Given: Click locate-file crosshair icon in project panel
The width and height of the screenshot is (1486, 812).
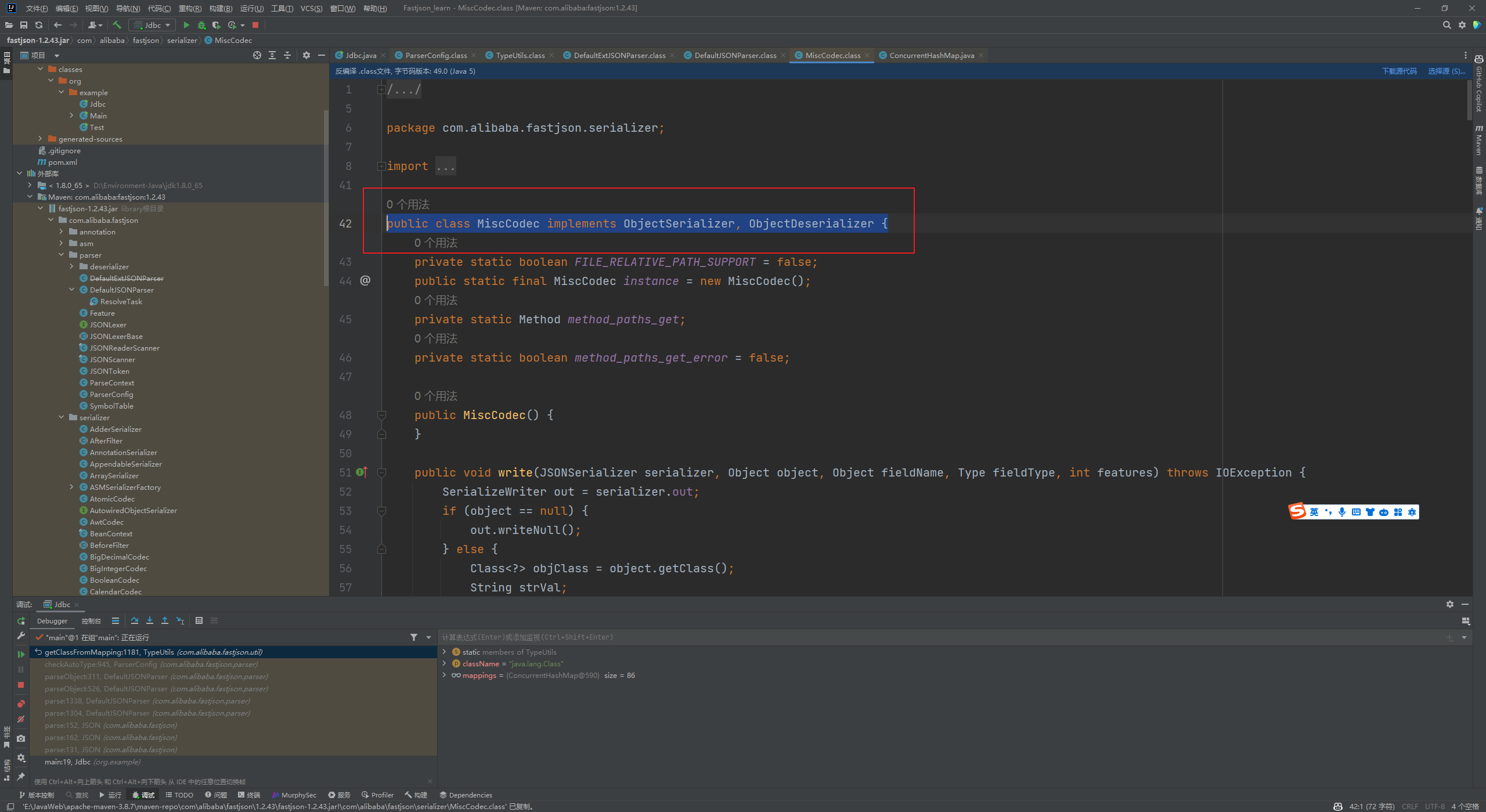Looking at the screenshot, I should tap(257, 55).
